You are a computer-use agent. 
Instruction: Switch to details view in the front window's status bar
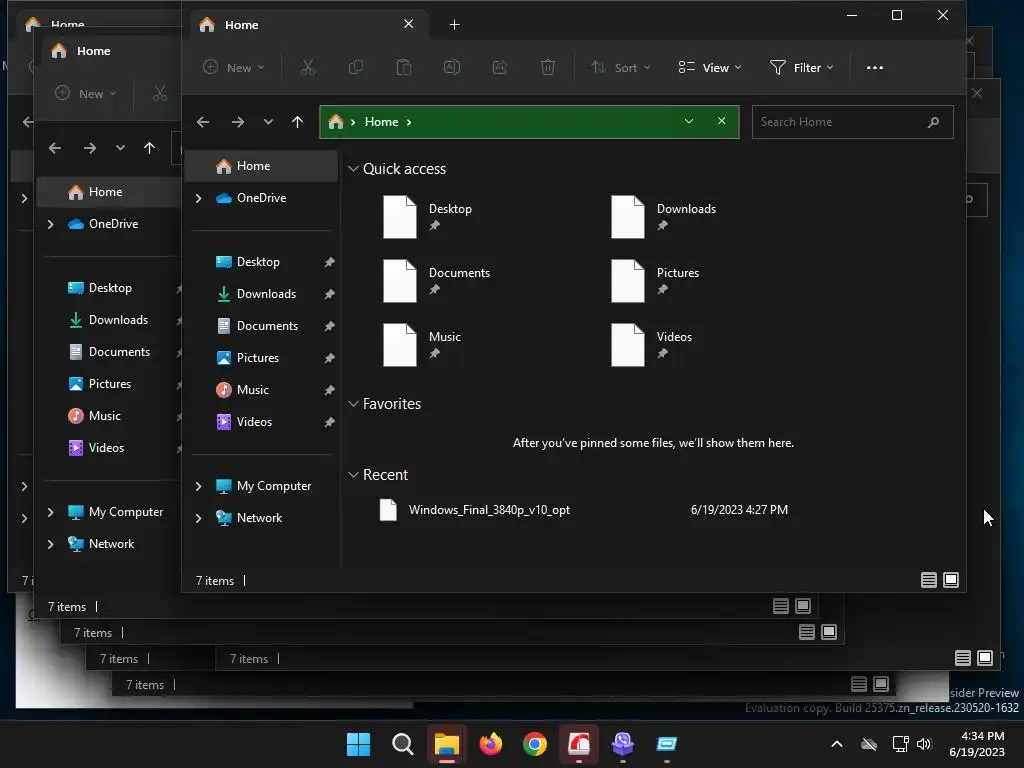(929, 580)
